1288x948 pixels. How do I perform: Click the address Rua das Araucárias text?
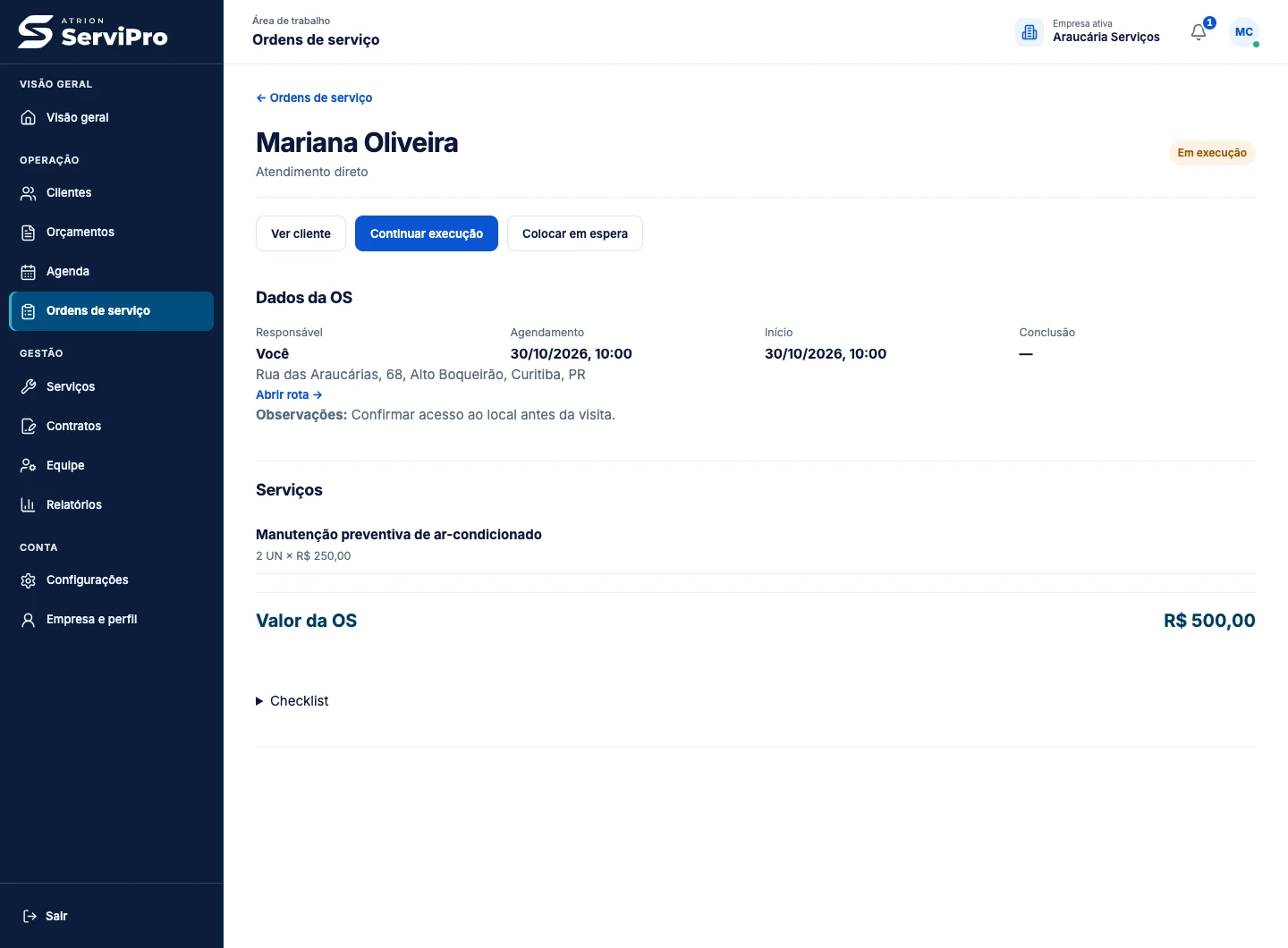pos(420,375)
